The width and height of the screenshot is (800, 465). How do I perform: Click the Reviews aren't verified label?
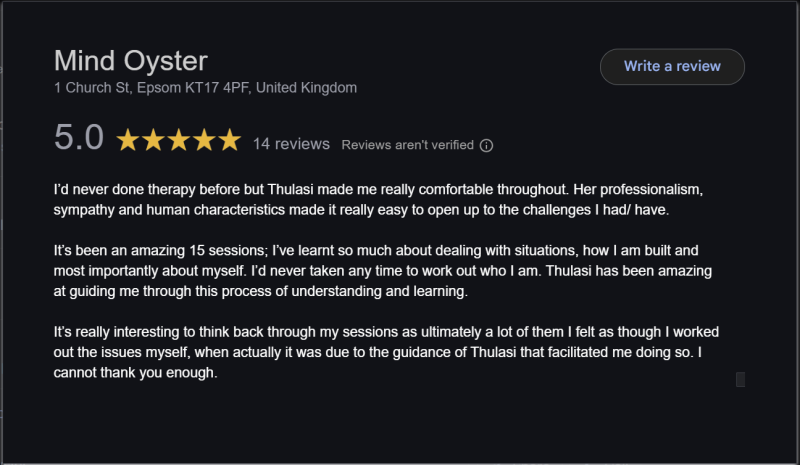tap(407, 145)
